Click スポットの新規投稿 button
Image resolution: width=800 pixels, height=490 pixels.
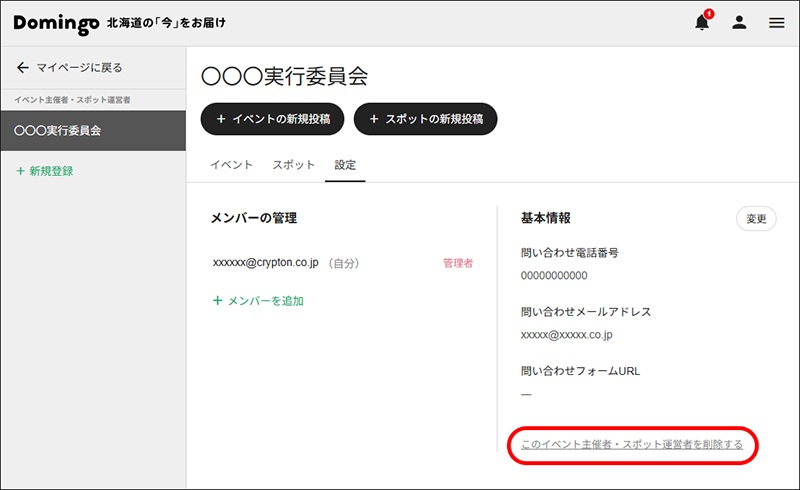426,119
